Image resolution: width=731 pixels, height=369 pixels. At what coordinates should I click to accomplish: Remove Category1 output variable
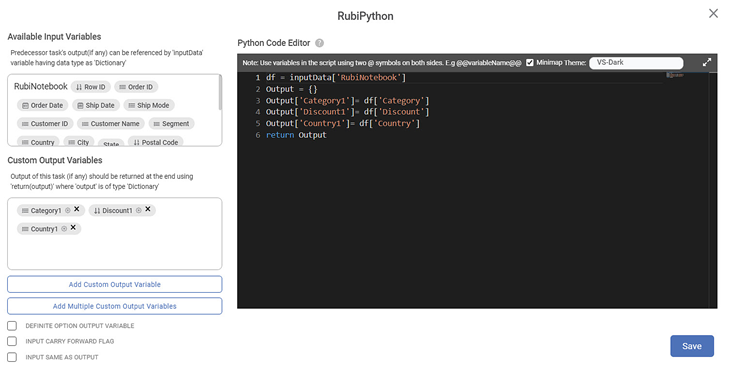coord(76,209)
